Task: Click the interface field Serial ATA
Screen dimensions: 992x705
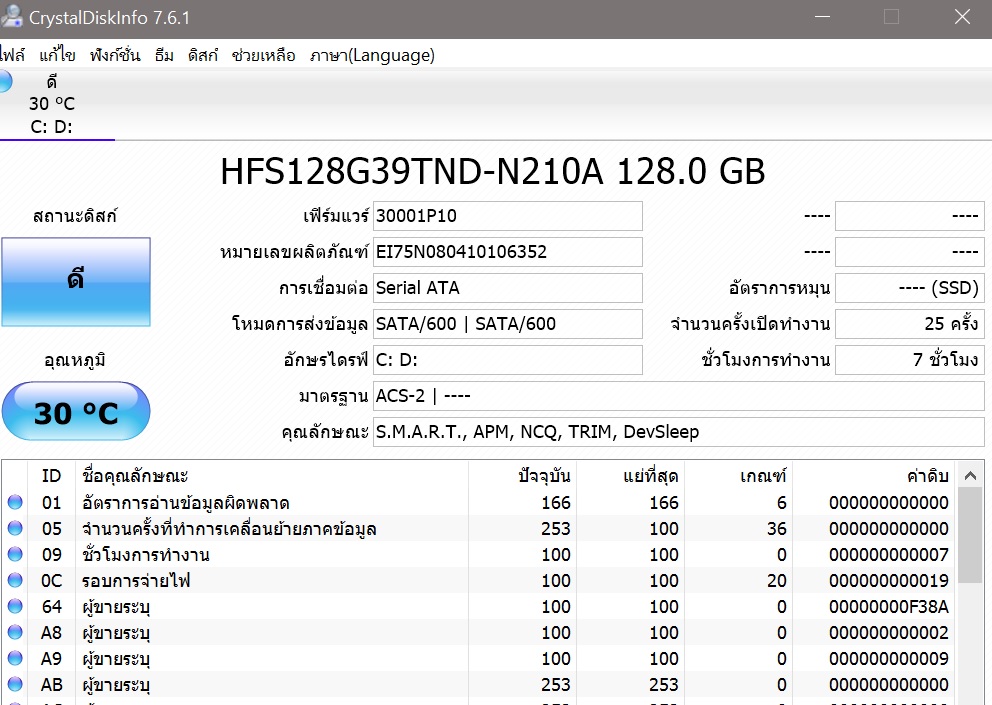Action: tap(507, 288)
